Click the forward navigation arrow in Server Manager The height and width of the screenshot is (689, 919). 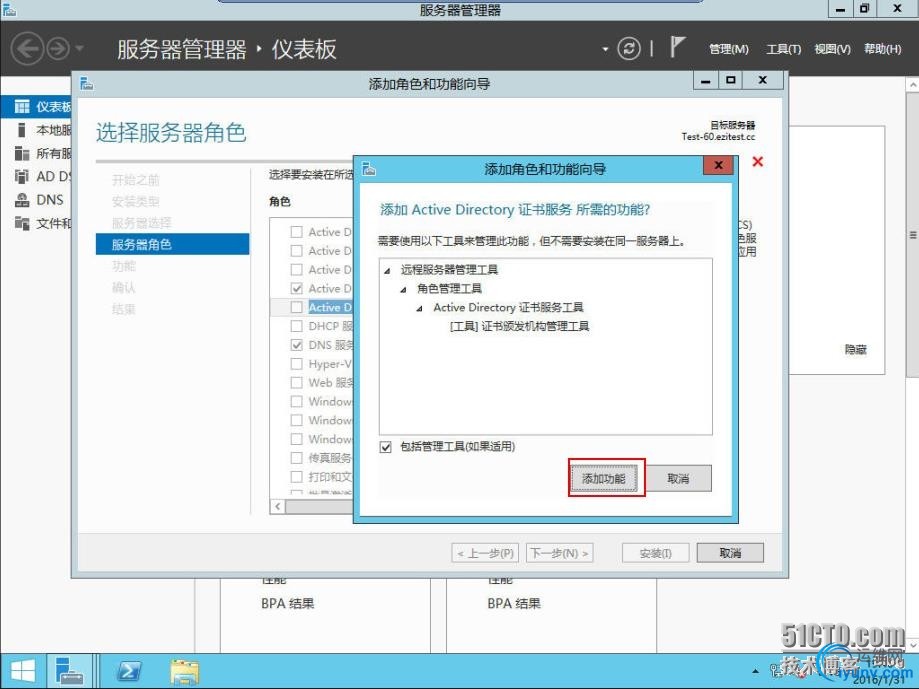[x=58, y=49]
